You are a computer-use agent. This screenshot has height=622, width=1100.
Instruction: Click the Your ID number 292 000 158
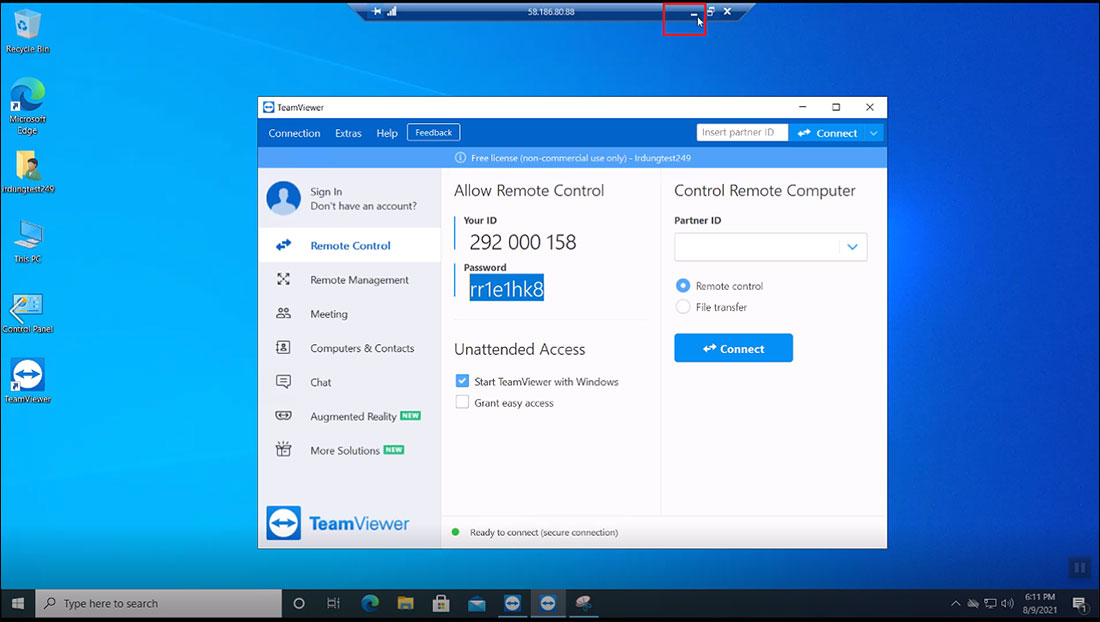pos(523,242)
